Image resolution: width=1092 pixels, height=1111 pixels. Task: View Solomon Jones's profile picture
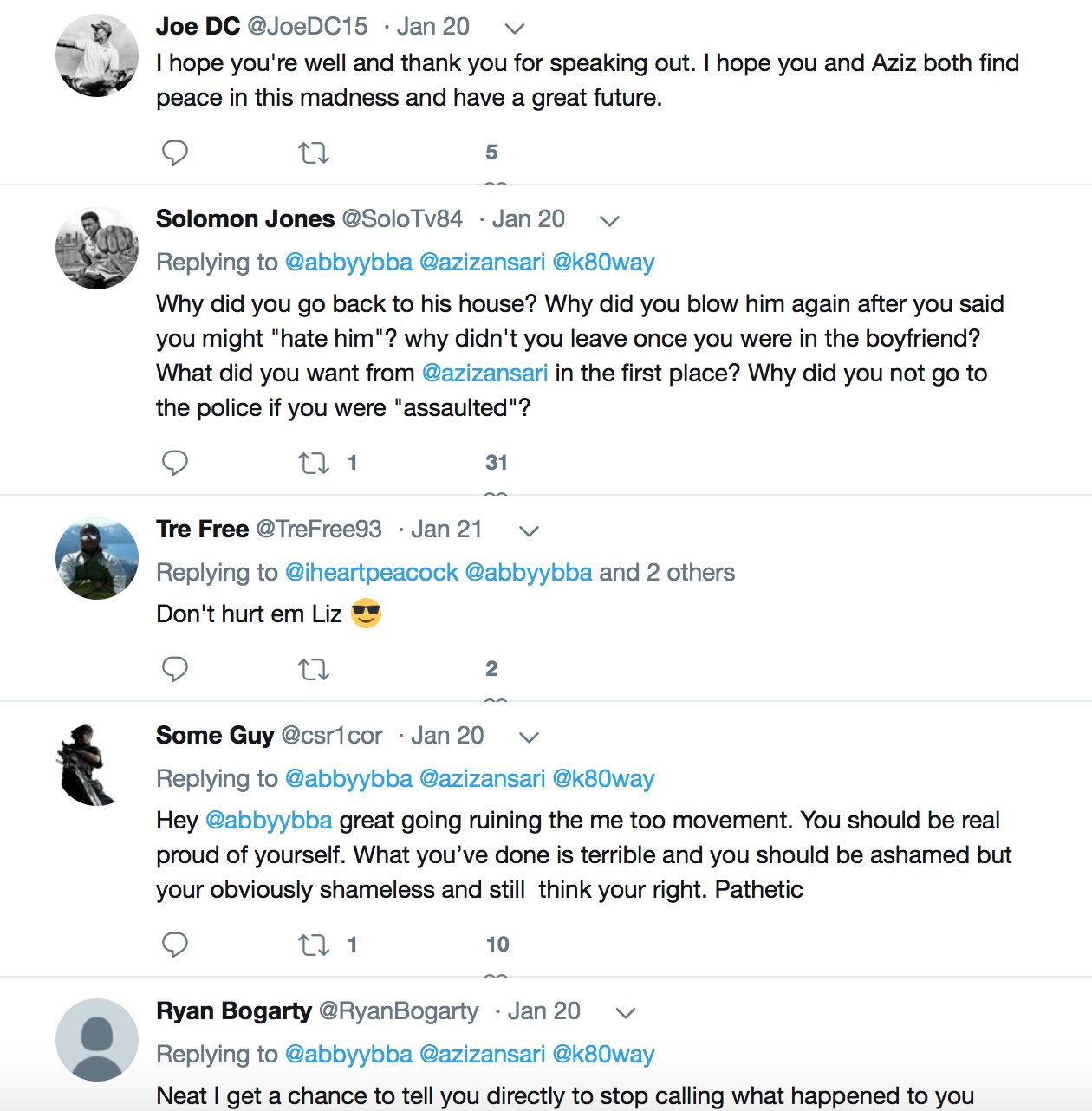pos(97,248)
